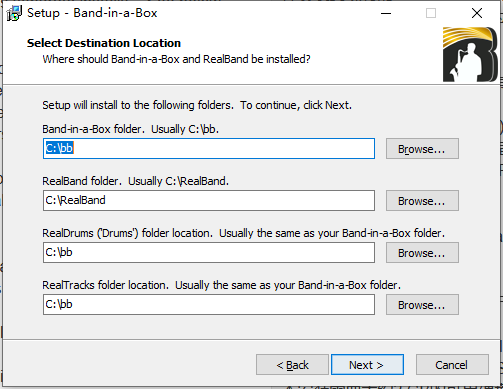This screenshot has width=503, height=389.
Task: Click the greyed-out maximize window button
Action: pos(431,13)
